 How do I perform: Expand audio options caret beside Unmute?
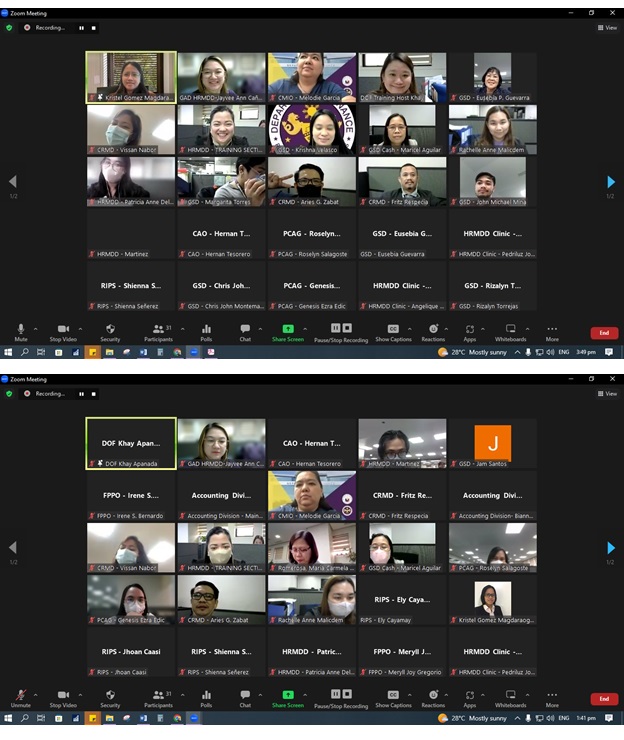pyautogui.click(x=35, y=695)
